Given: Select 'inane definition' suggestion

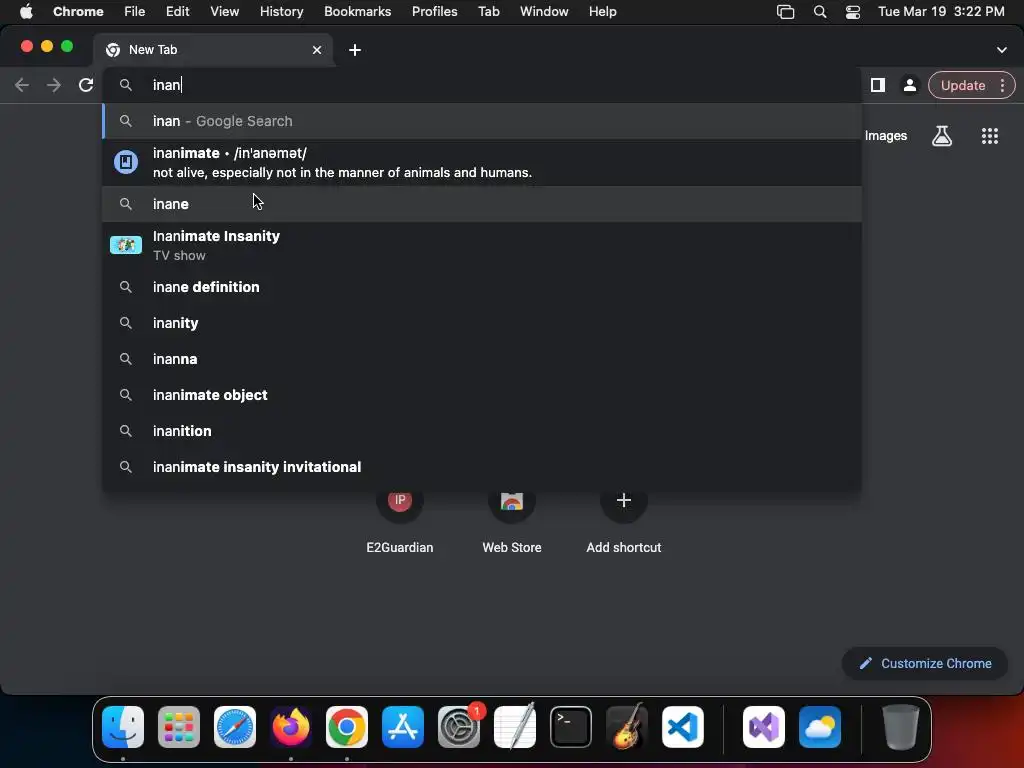Looking at the screenshot, I should click(482, 287).
